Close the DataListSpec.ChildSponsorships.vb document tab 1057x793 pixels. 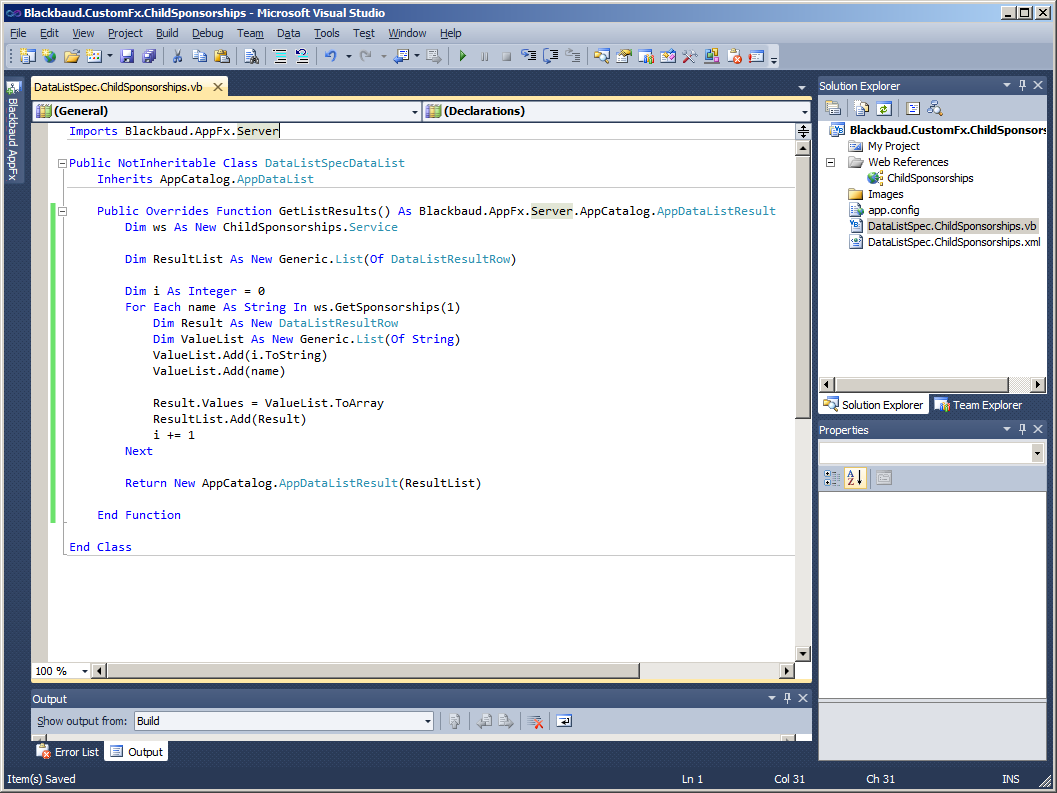pos(218,87)
